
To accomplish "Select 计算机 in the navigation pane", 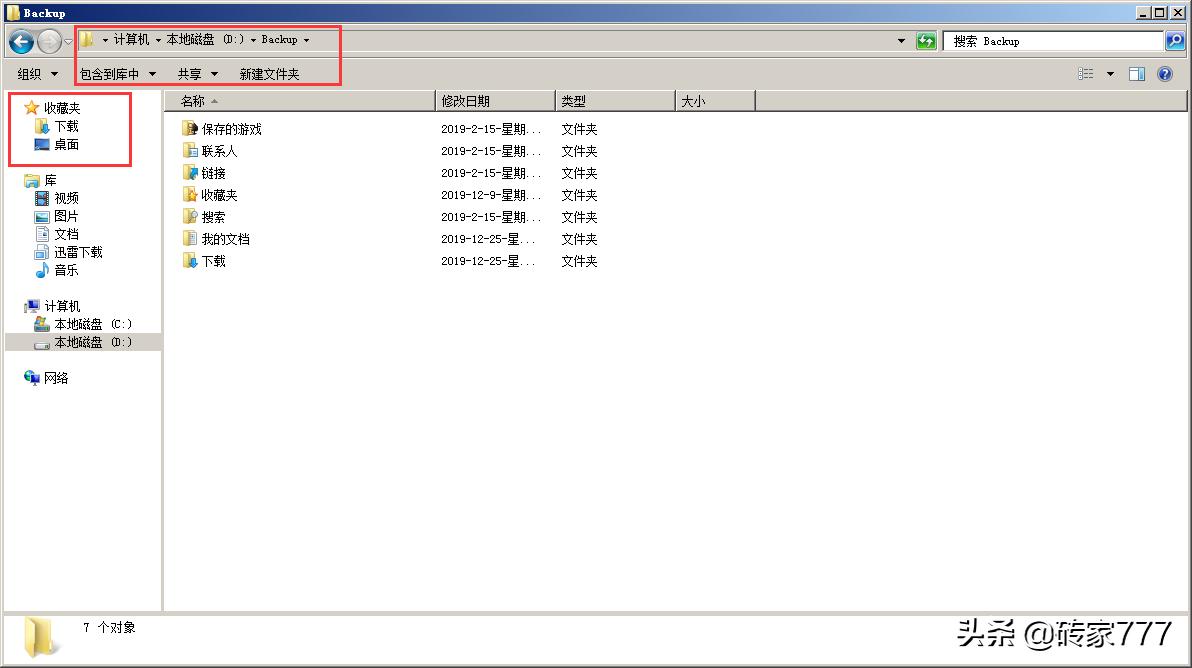I will (x=62, y=306).
